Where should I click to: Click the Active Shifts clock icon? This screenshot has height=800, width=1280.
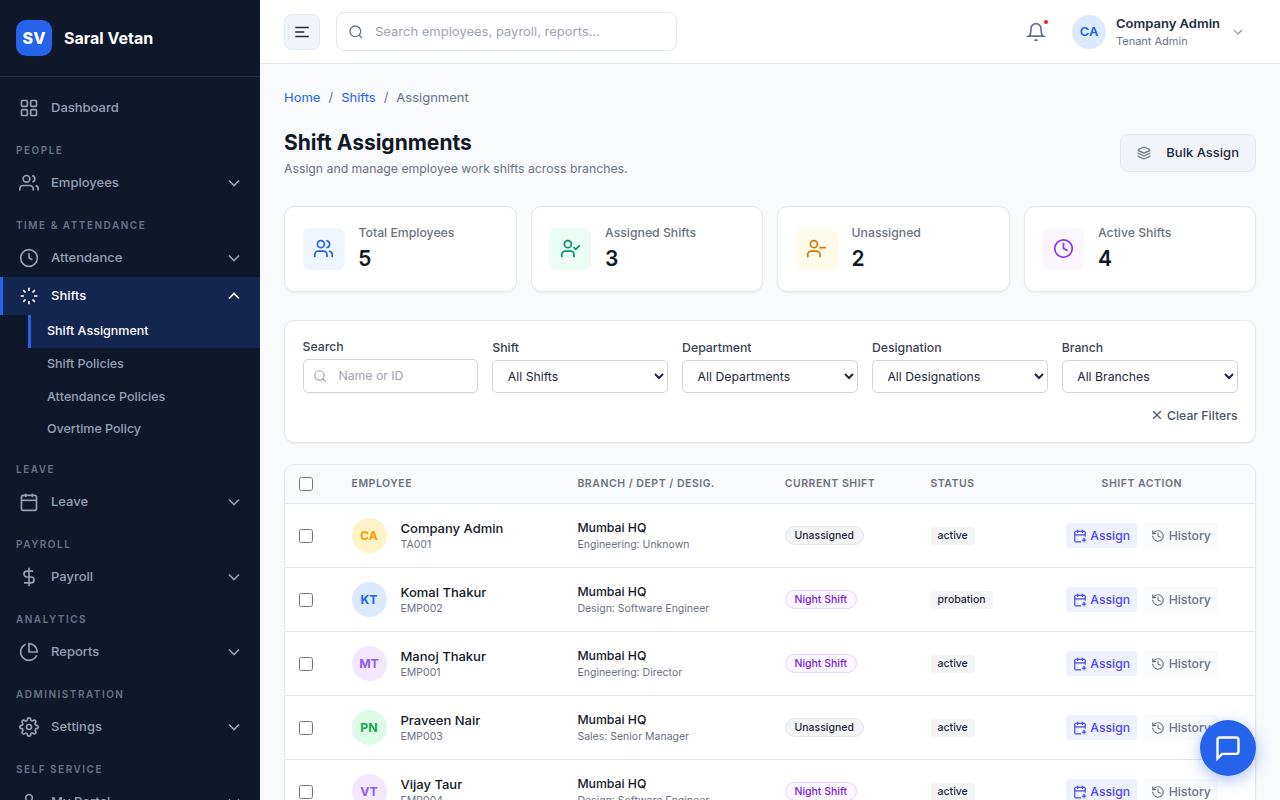[1063, 249]
